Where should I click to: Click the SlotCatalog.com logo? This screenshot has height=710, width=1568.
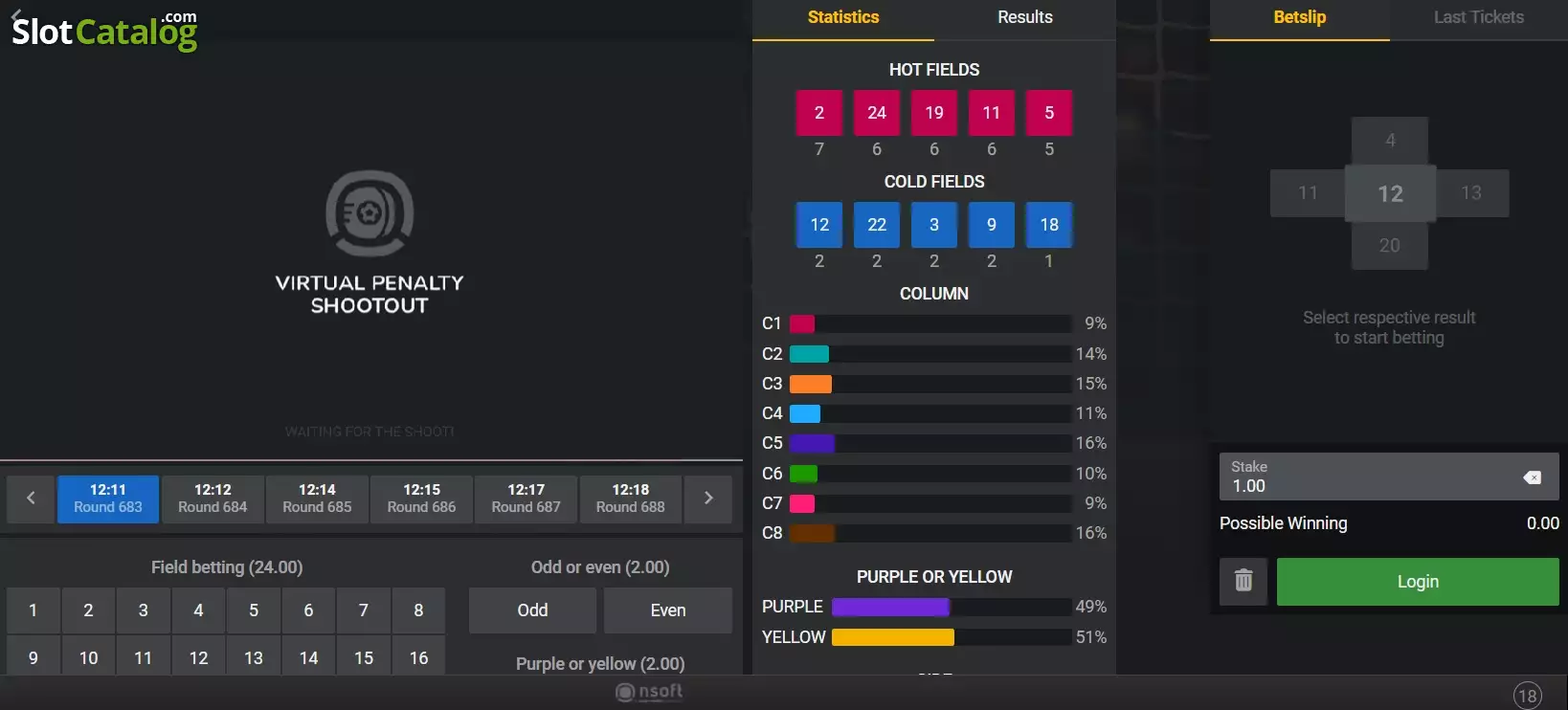click(x=104, y=30)
